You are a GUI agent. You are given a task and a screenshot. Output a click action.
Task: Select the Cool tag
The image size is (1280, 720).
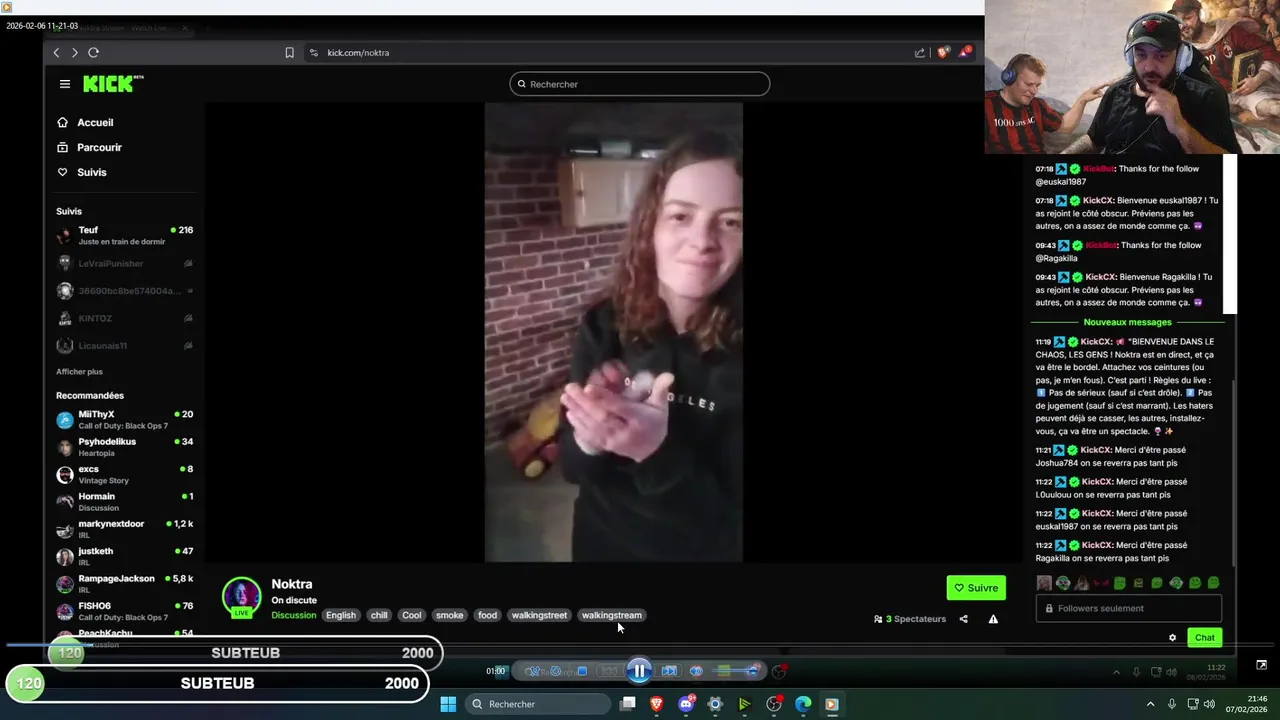(x=412, y=615)
